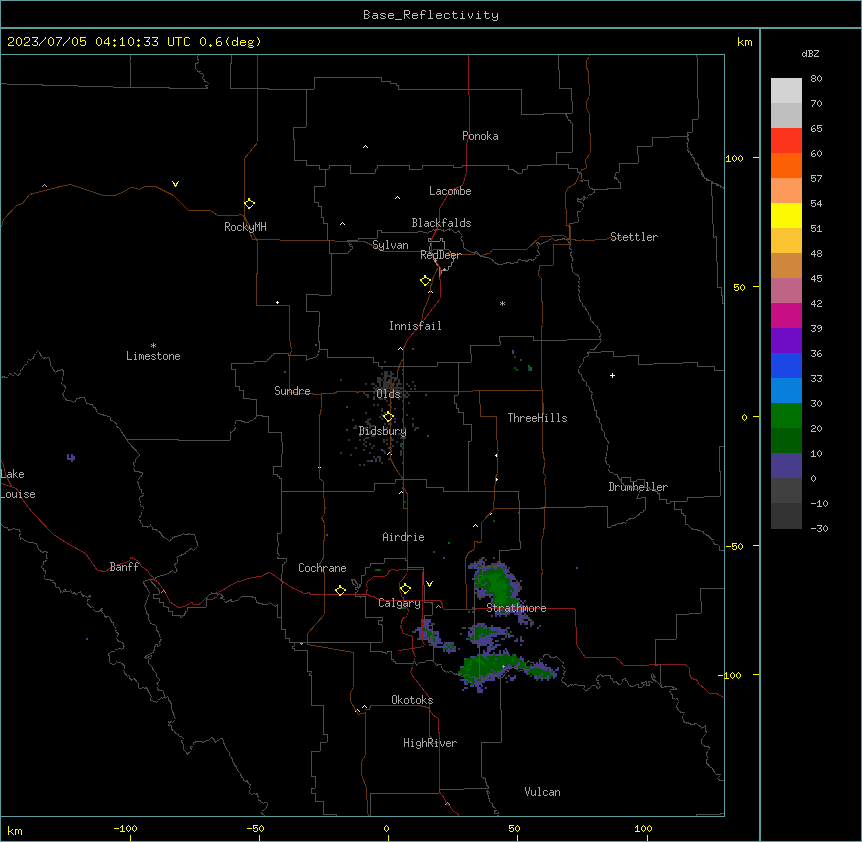
Task: Click the Limestone label
Action: tap(153, 356)
